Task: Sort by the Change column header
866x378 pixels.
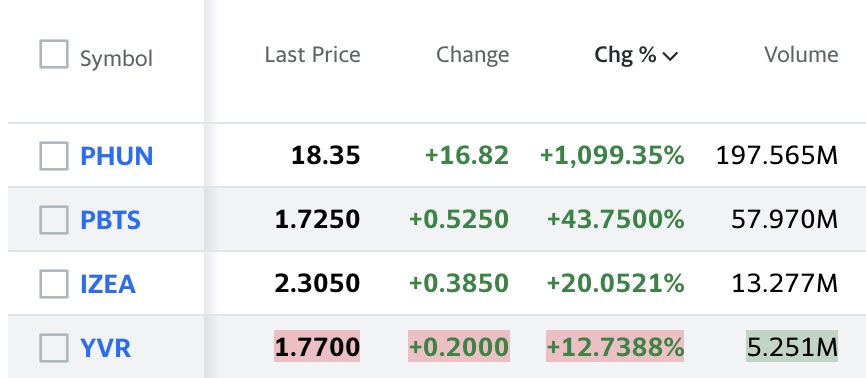Action: [x=473, y=55]
